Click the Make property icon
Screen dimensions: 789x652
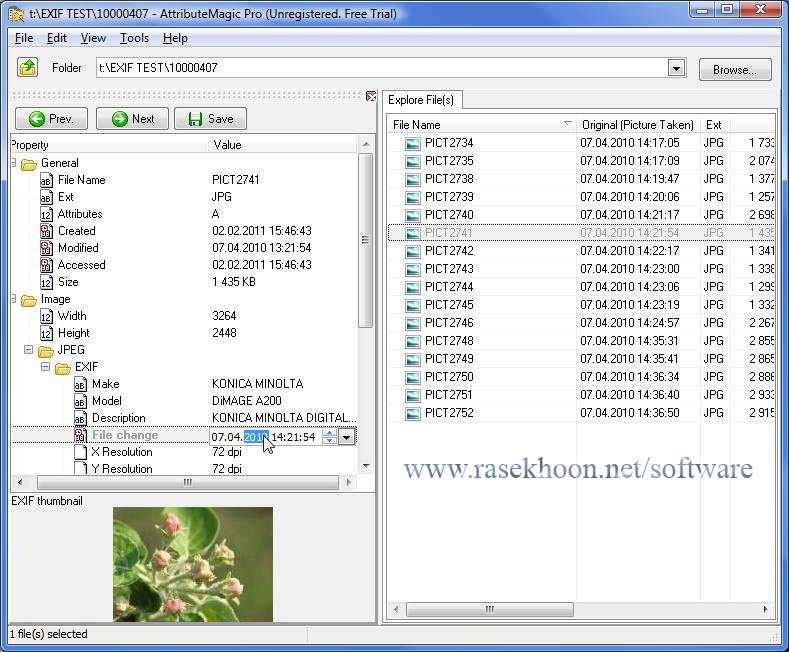click(80, 385)
